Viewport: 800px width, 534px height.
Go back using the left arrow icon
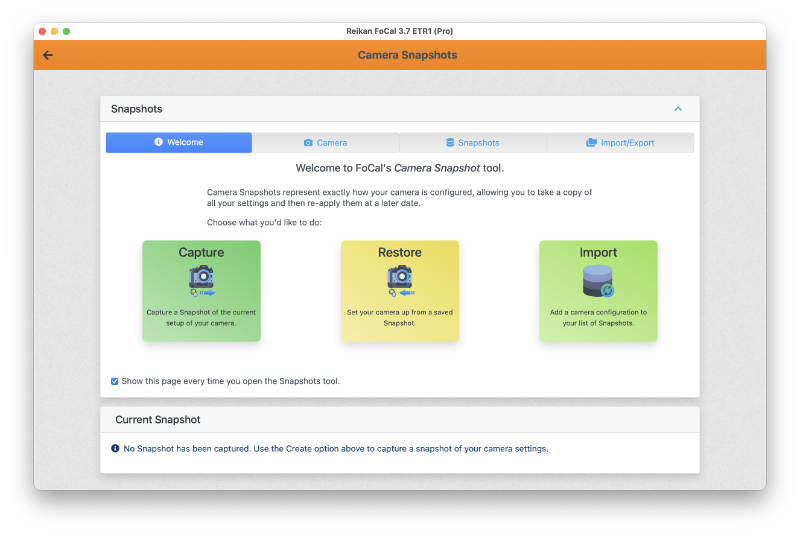pyautogui.click(x=48, y=55)
